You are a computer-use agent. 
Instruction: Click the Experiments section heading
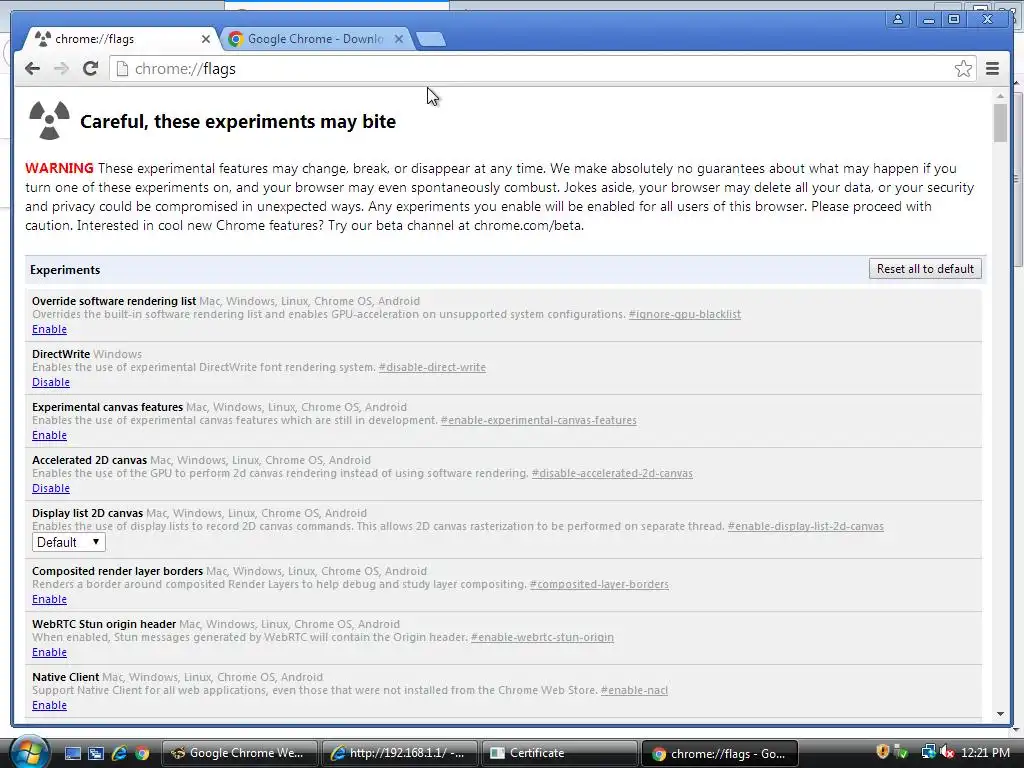coord(65,270)
